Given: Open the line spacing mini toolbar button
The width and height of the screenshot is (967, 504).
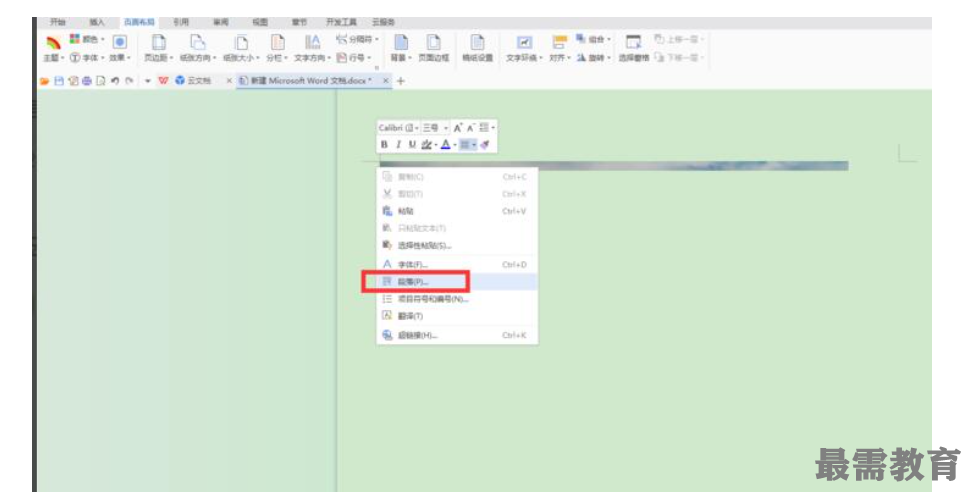Looking at the screenshot, I should (x=487, y=128).
